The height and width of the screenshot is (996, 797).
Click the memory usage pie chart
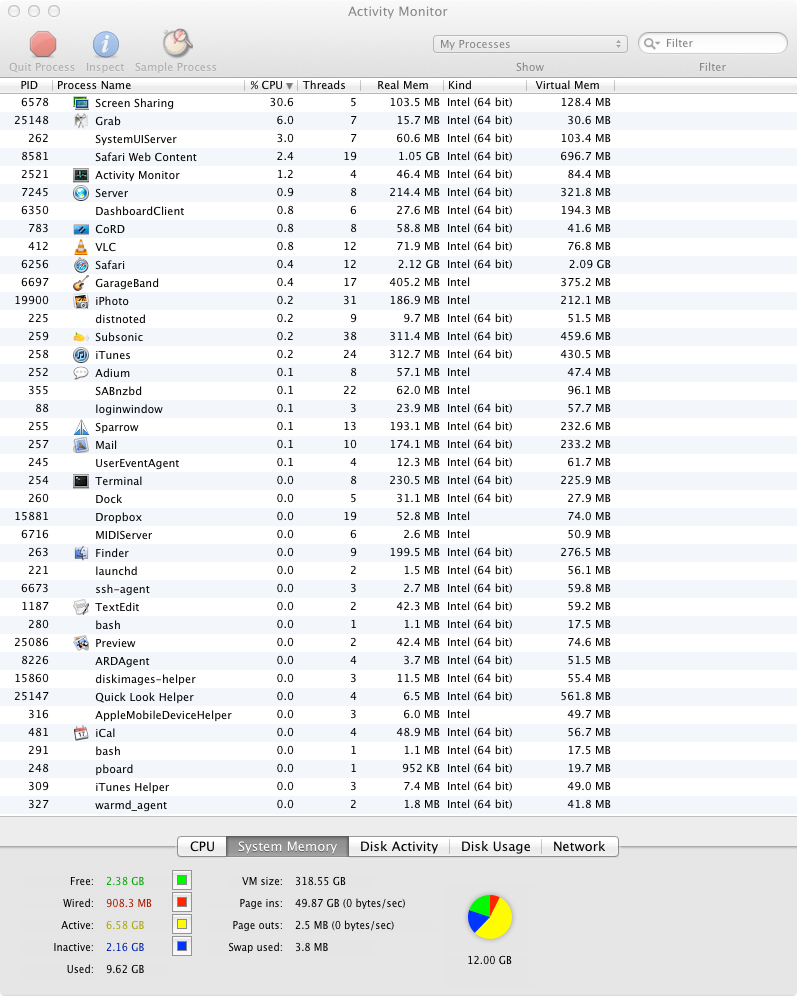coord(490,917)
